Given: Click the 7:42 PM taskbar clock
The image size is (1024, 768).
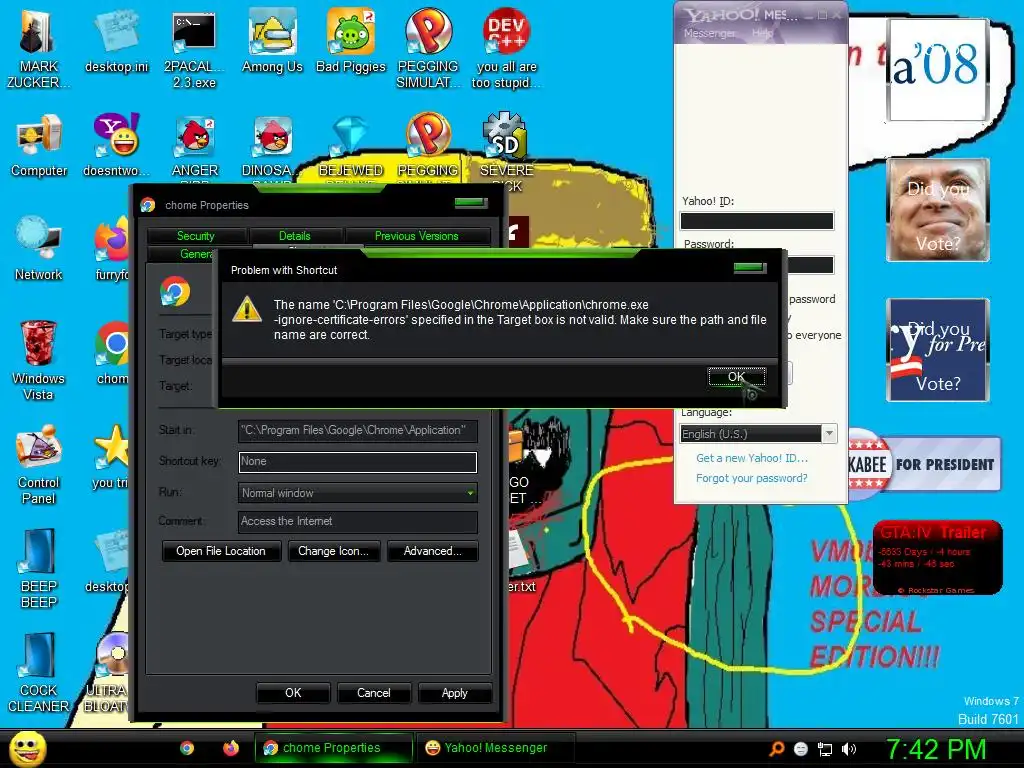Looking at the screenshot, I should coord(935,749).
